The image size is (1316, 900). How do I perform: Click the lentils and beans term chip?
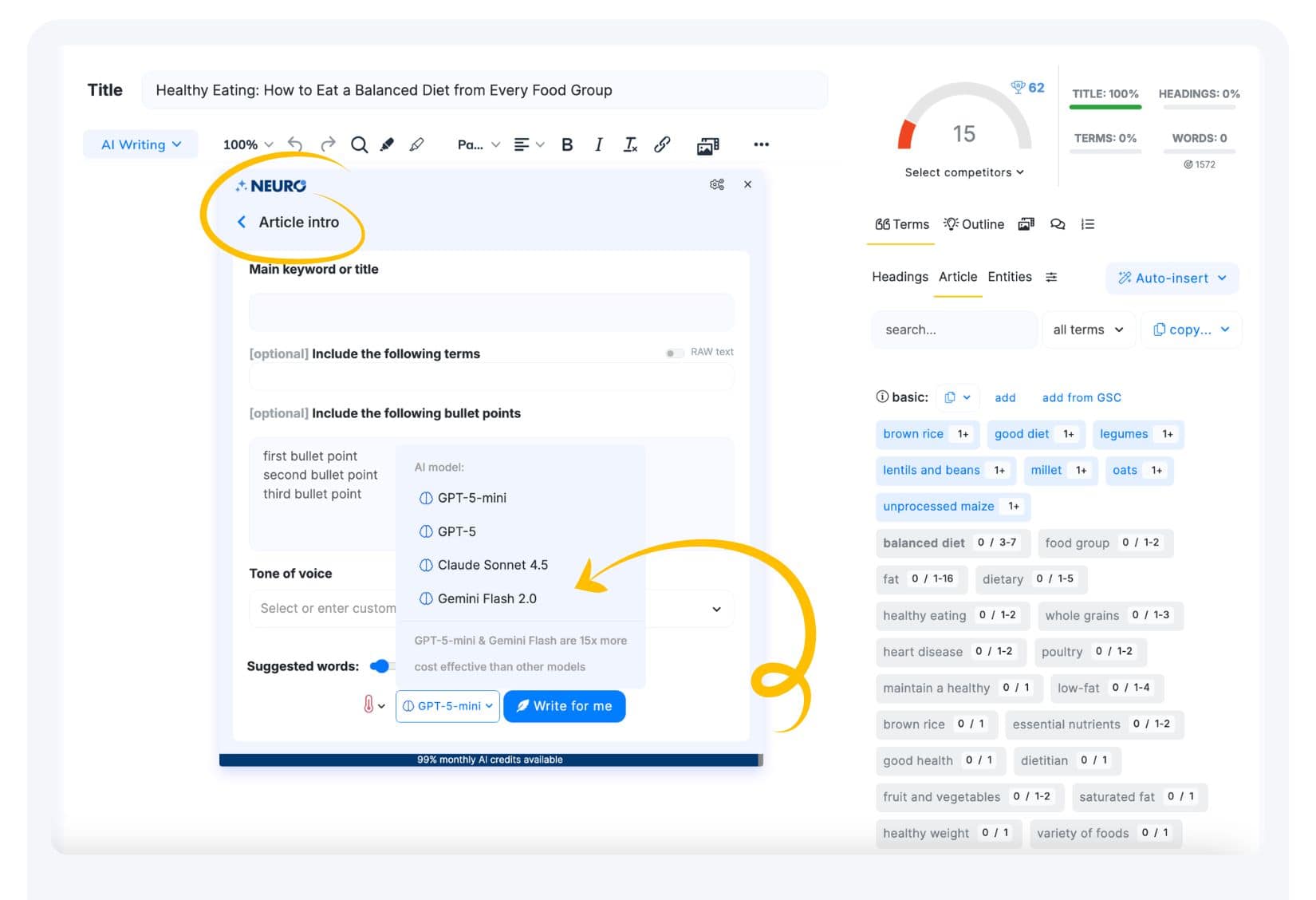pos(945,470)
